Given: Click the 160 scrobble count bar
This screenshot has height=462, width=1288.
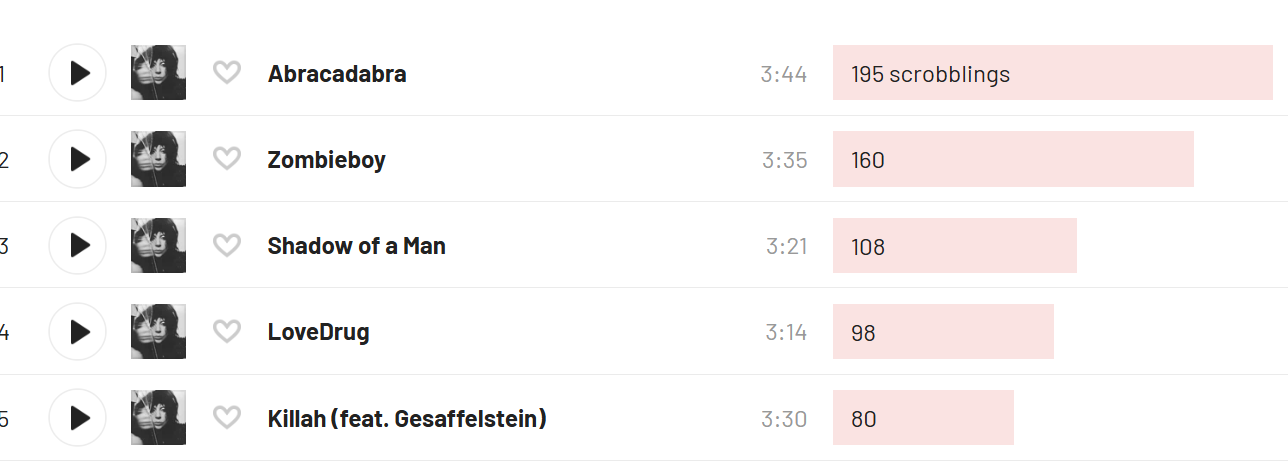Looking at the screenshot, I should coord(1012,159).
